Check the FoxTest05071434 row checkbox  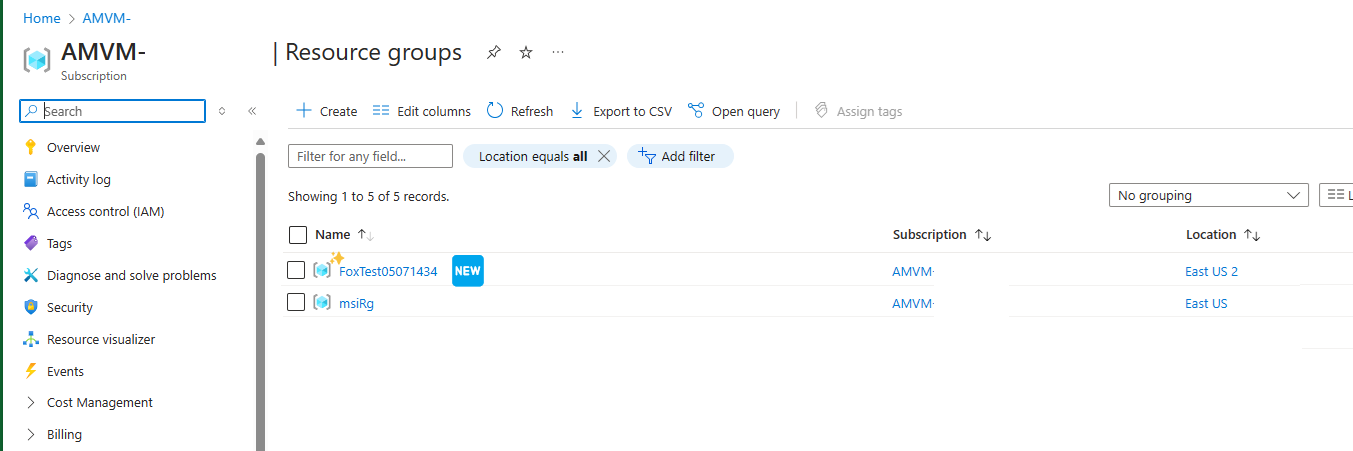[296, 270]
